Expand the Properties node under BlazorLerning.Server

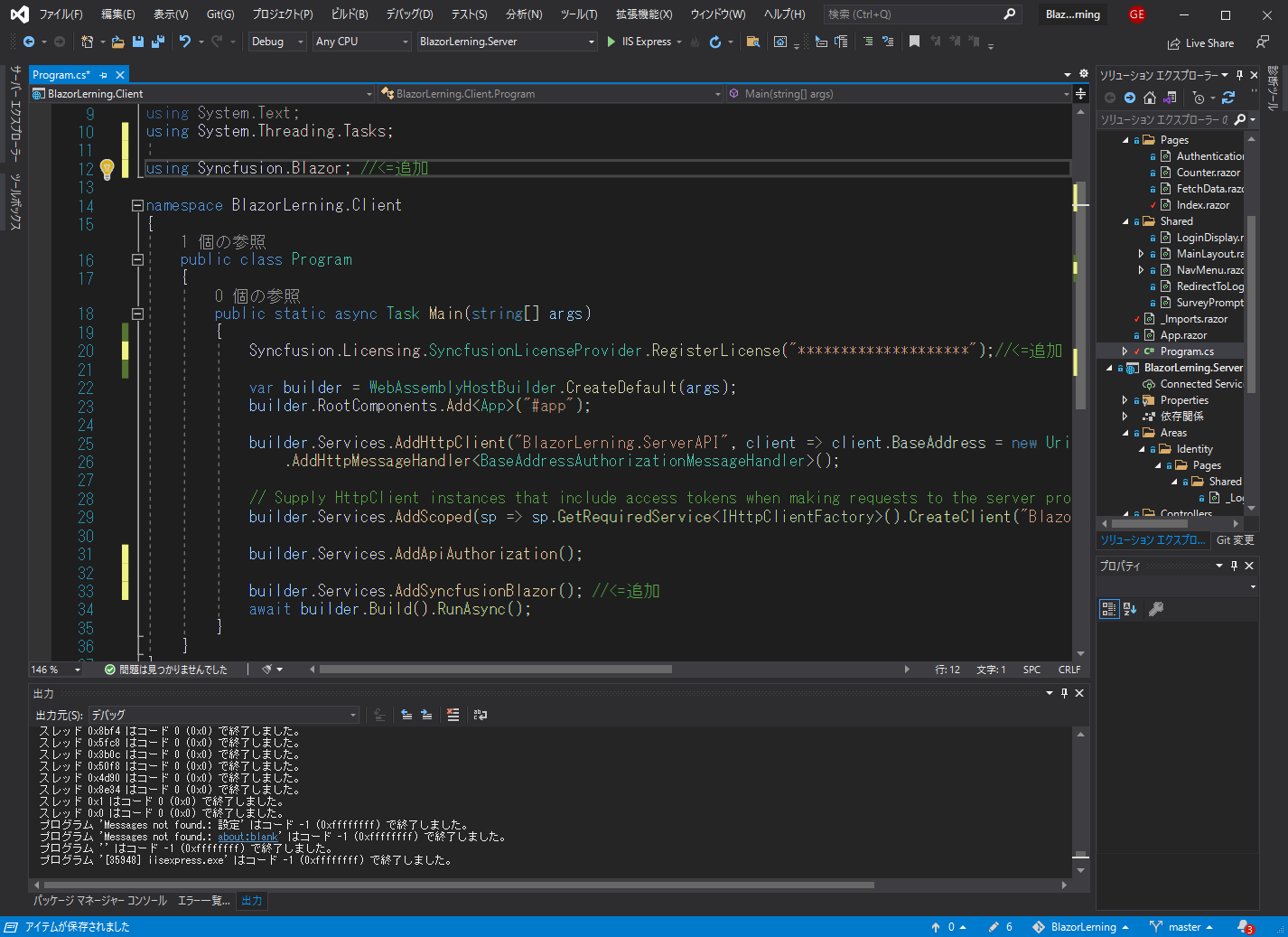click(x=1125, y=400)
